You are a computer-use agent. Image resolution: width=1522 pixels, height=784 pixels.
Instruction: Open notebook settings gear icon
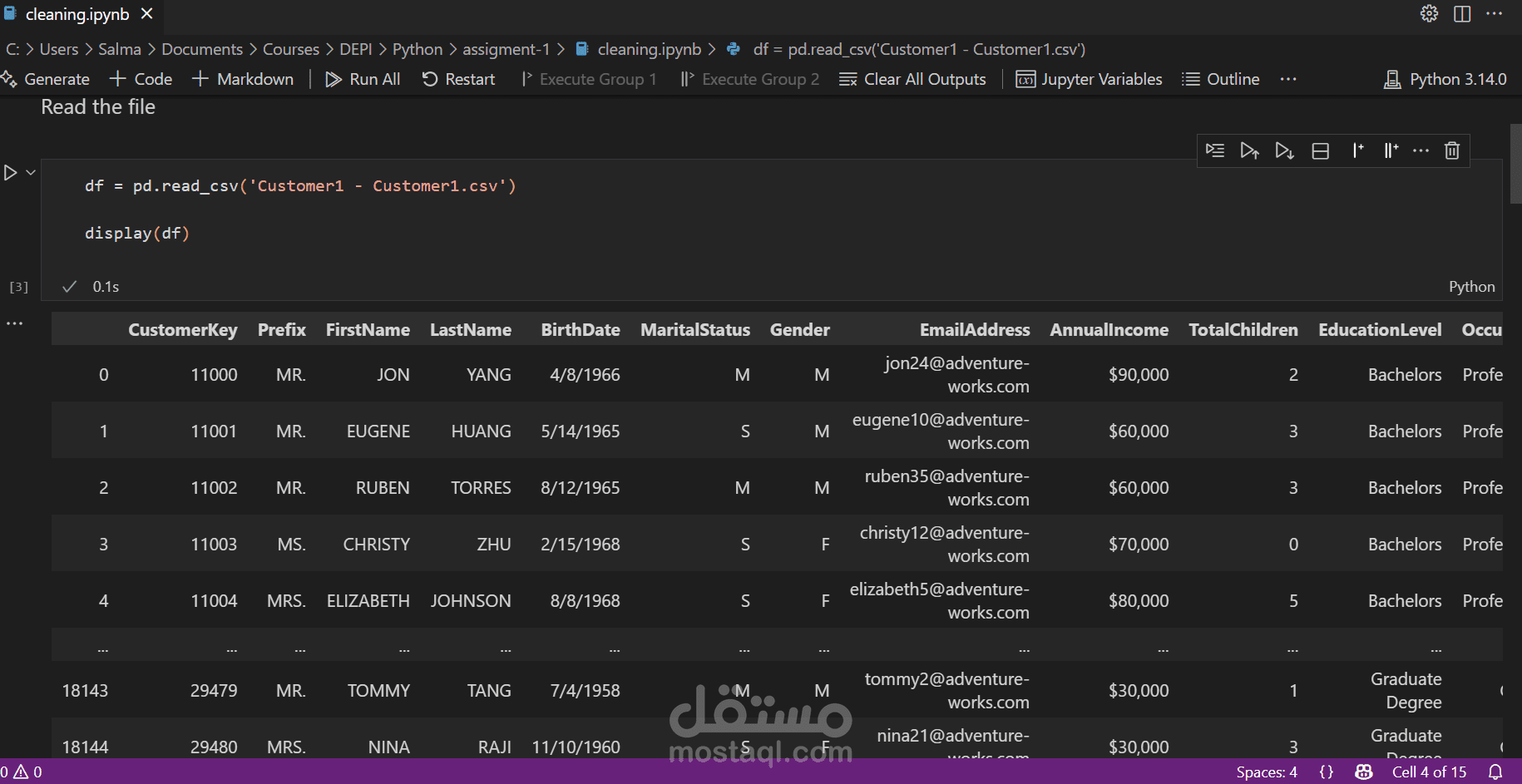[x=1429, y=13]
